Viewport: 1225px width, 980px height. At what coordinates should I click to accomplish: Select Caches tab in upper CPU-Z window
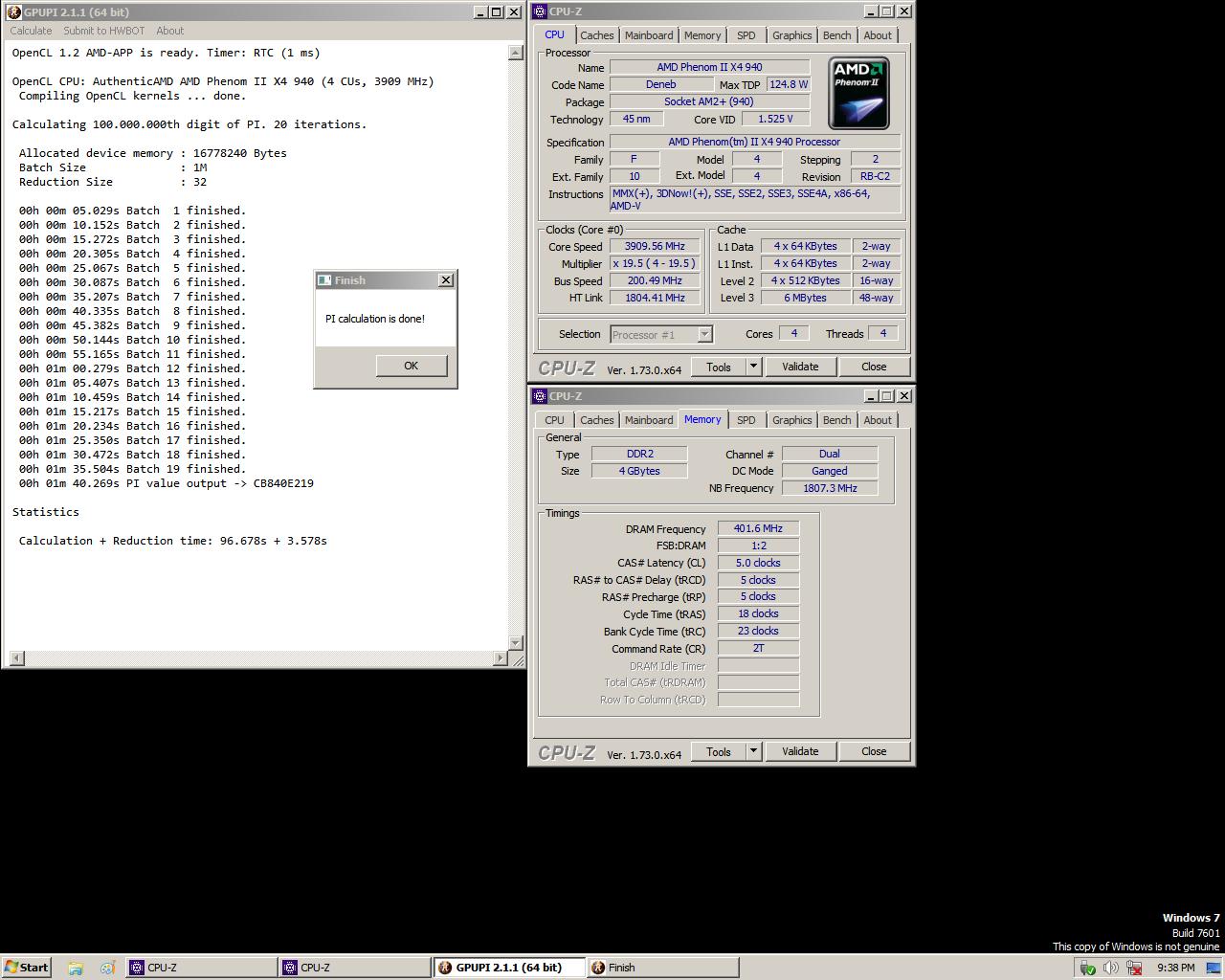coord(596,35)
